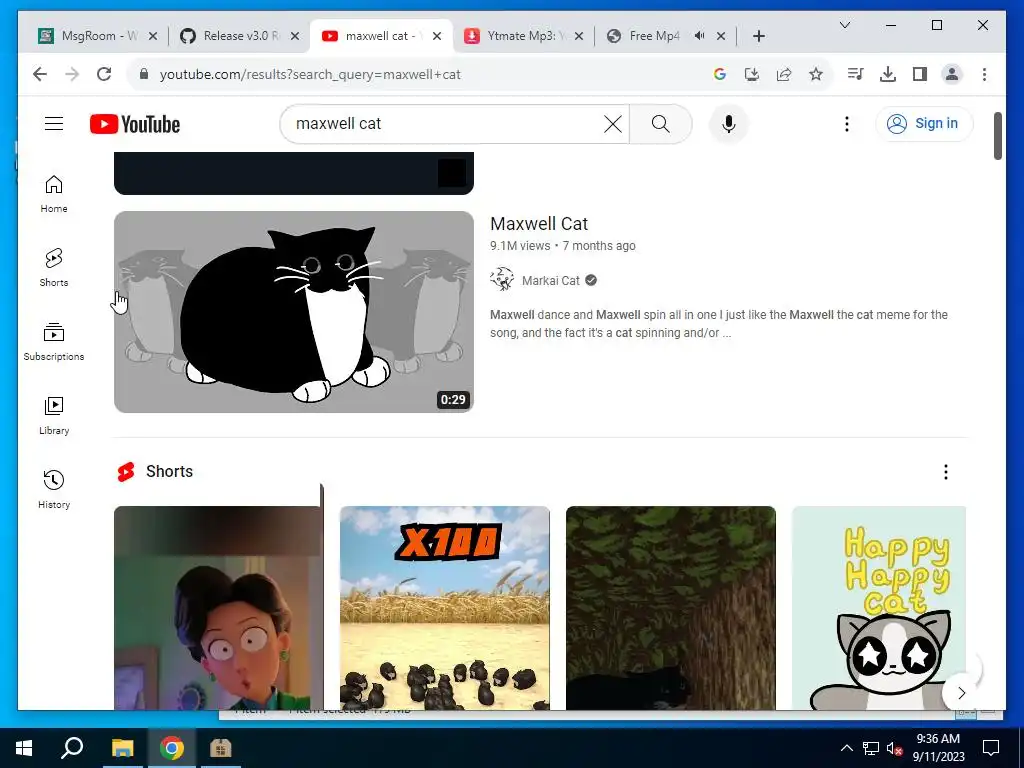The width and height of the screenshot is (1024, 768).
Task: Open Chrome tab search dropdown
Action: coord(844,25)
